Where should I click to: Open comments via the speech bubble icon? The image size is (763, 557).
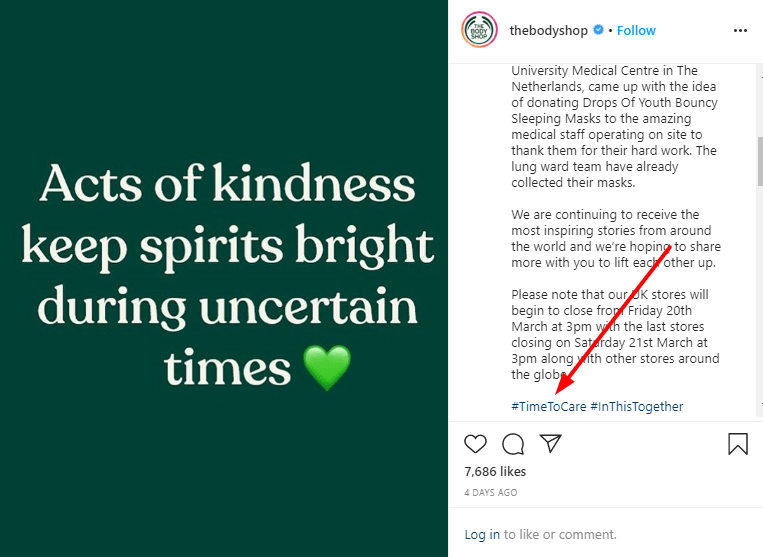[x=513, y=444]
